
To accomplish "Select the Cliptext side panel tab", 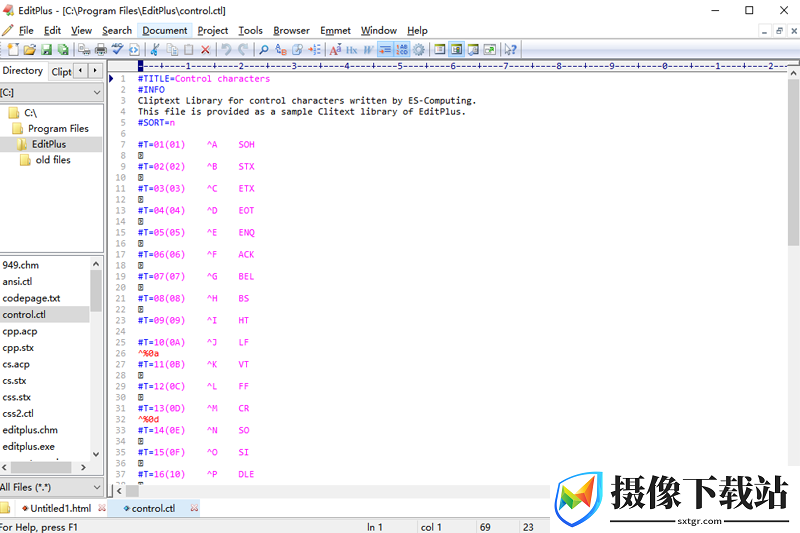I will coord(61,72).
